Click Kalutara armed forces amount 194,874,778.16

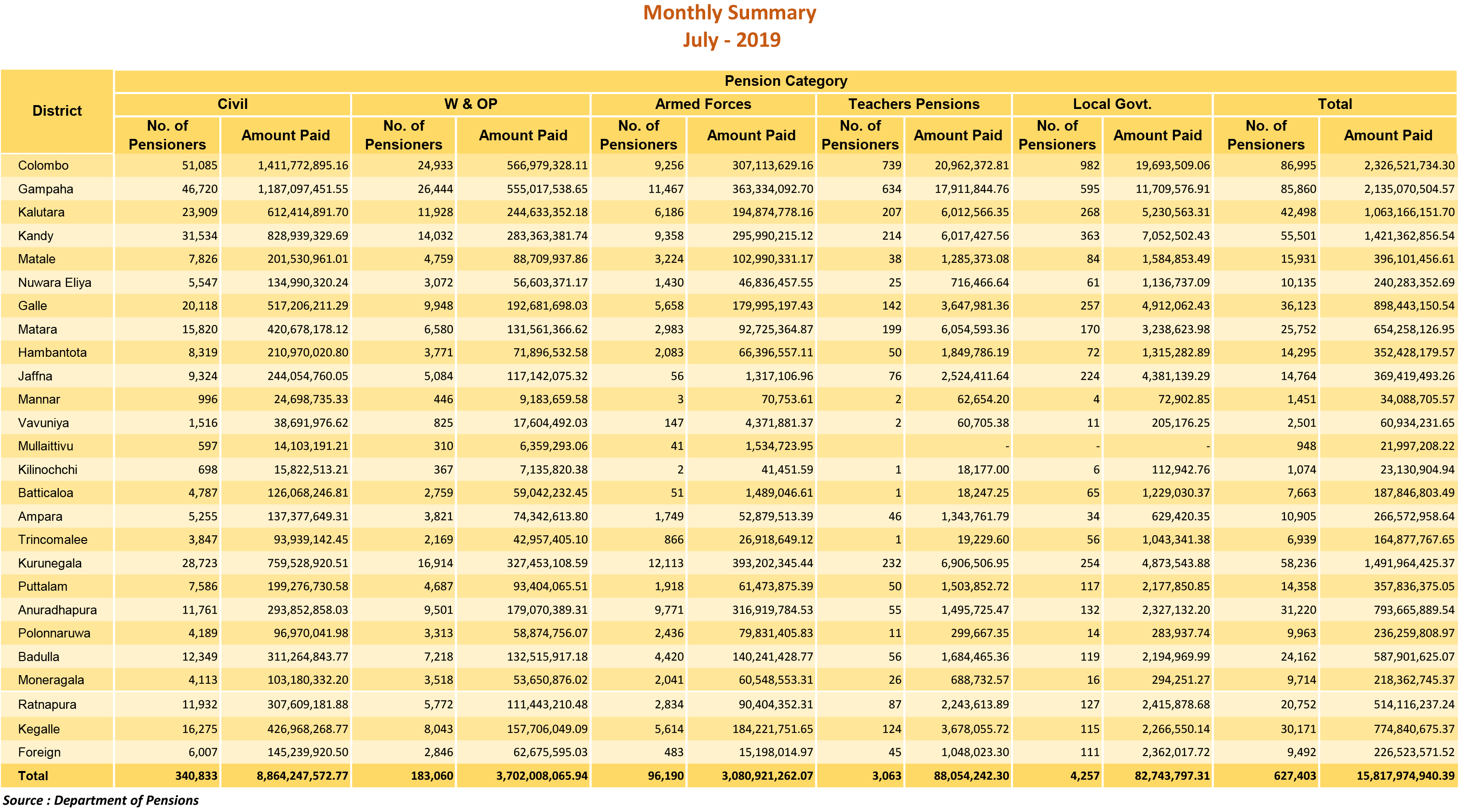pyautogui.click(x=773, y=213)
